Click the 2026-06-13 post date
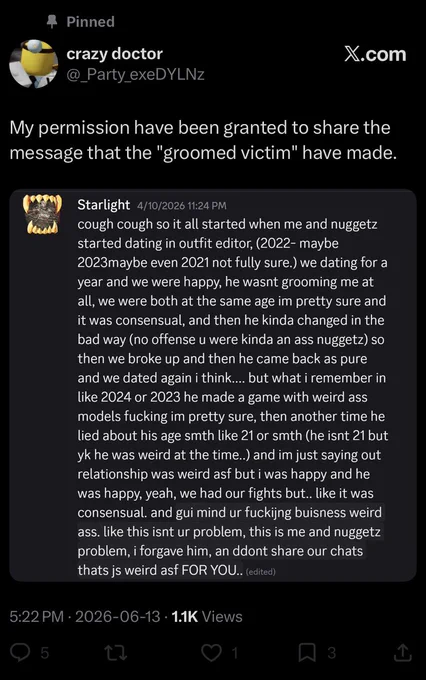426x680 pixels. tap(118, 617)
